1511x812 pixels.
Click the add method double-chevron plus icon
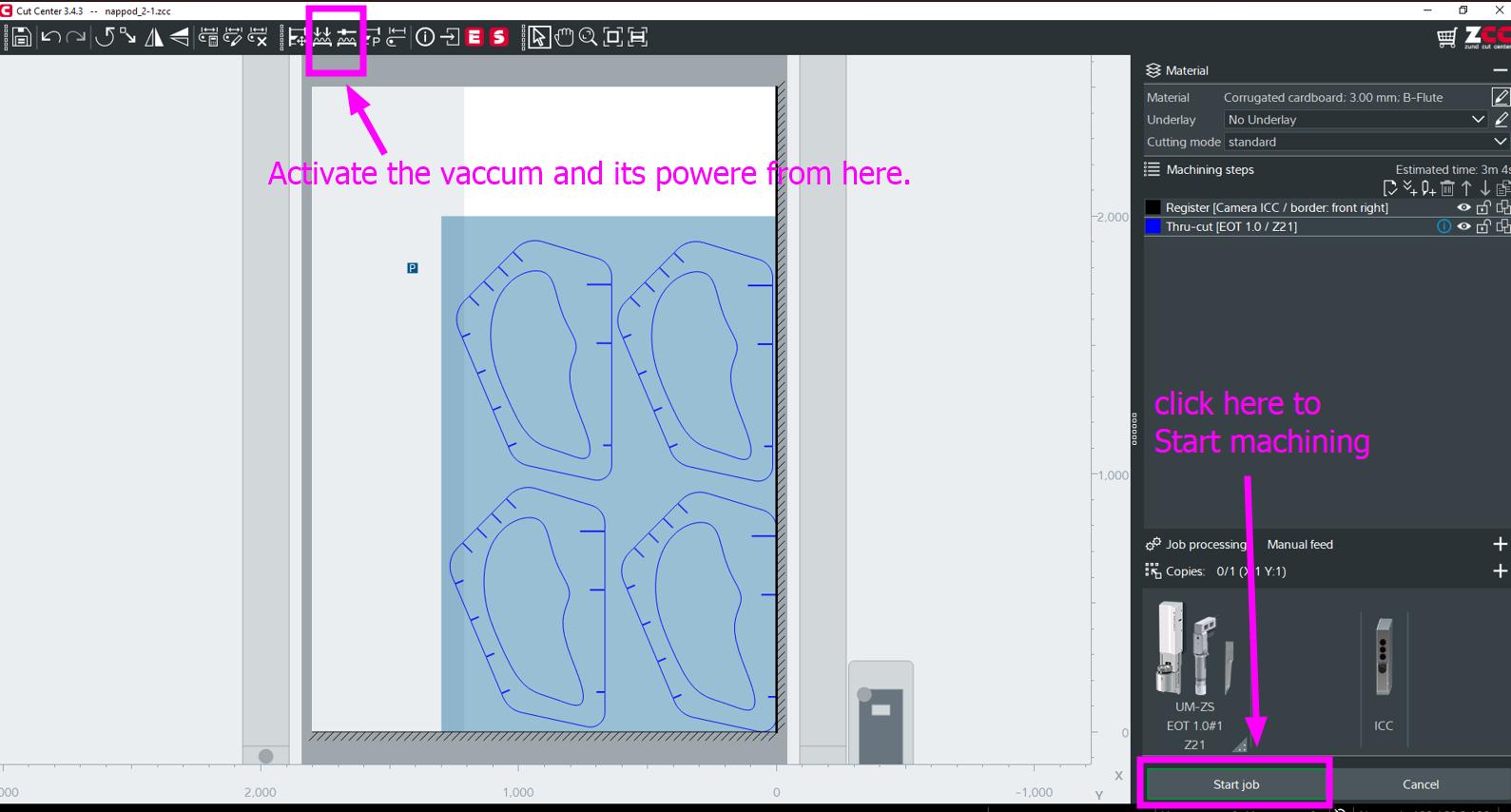click(x=1409, y=188)
